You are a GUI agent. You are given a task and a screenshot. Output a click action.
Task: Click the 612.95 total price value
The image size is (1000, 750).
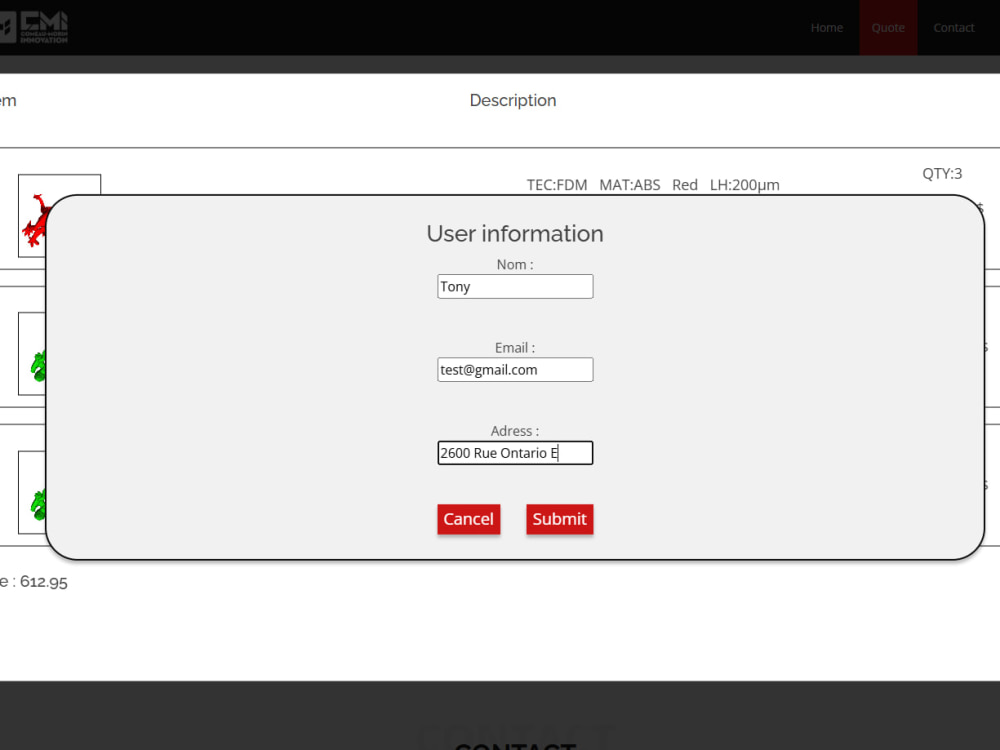tap(43, 582)
